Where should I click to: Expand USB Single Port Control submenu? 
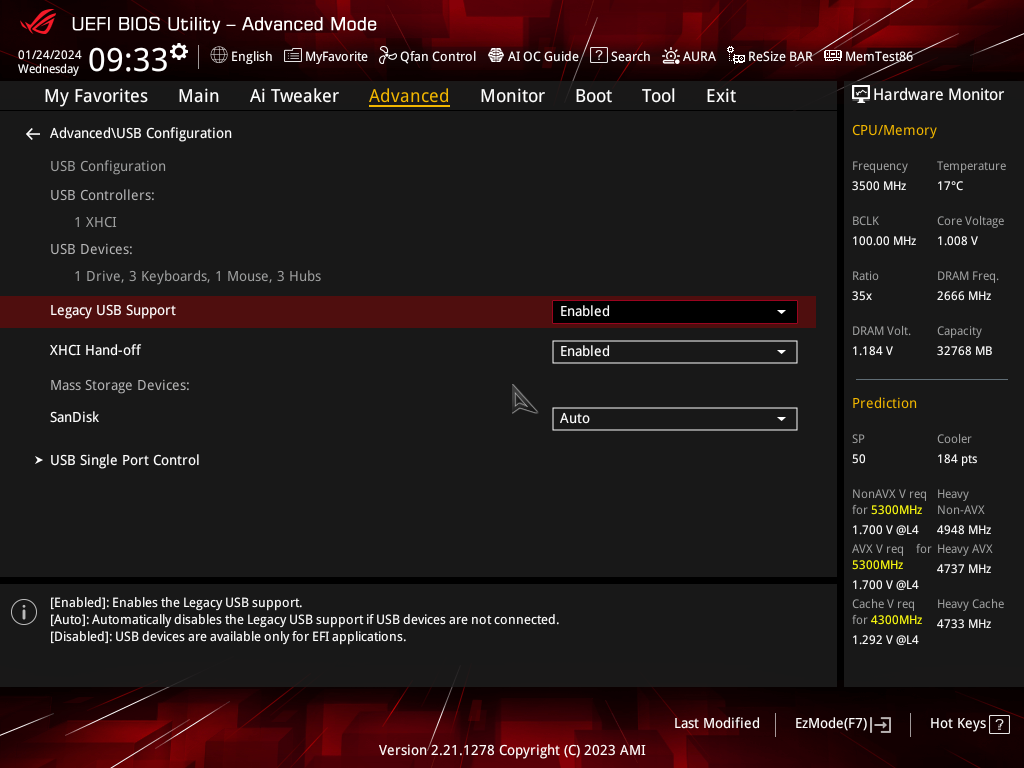125,460
